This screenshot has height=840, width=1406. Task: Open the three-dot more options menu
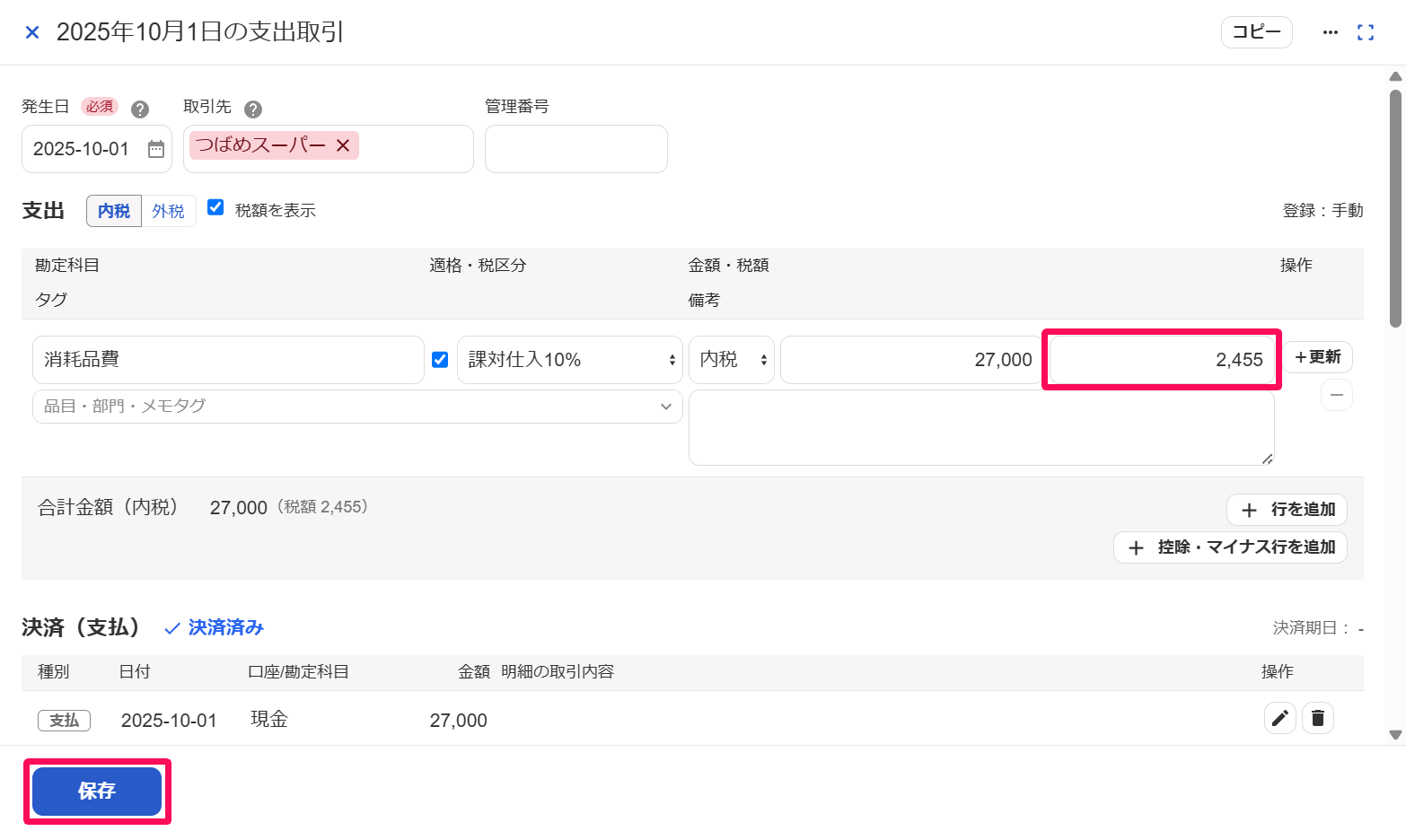(x=1331, y=32)
